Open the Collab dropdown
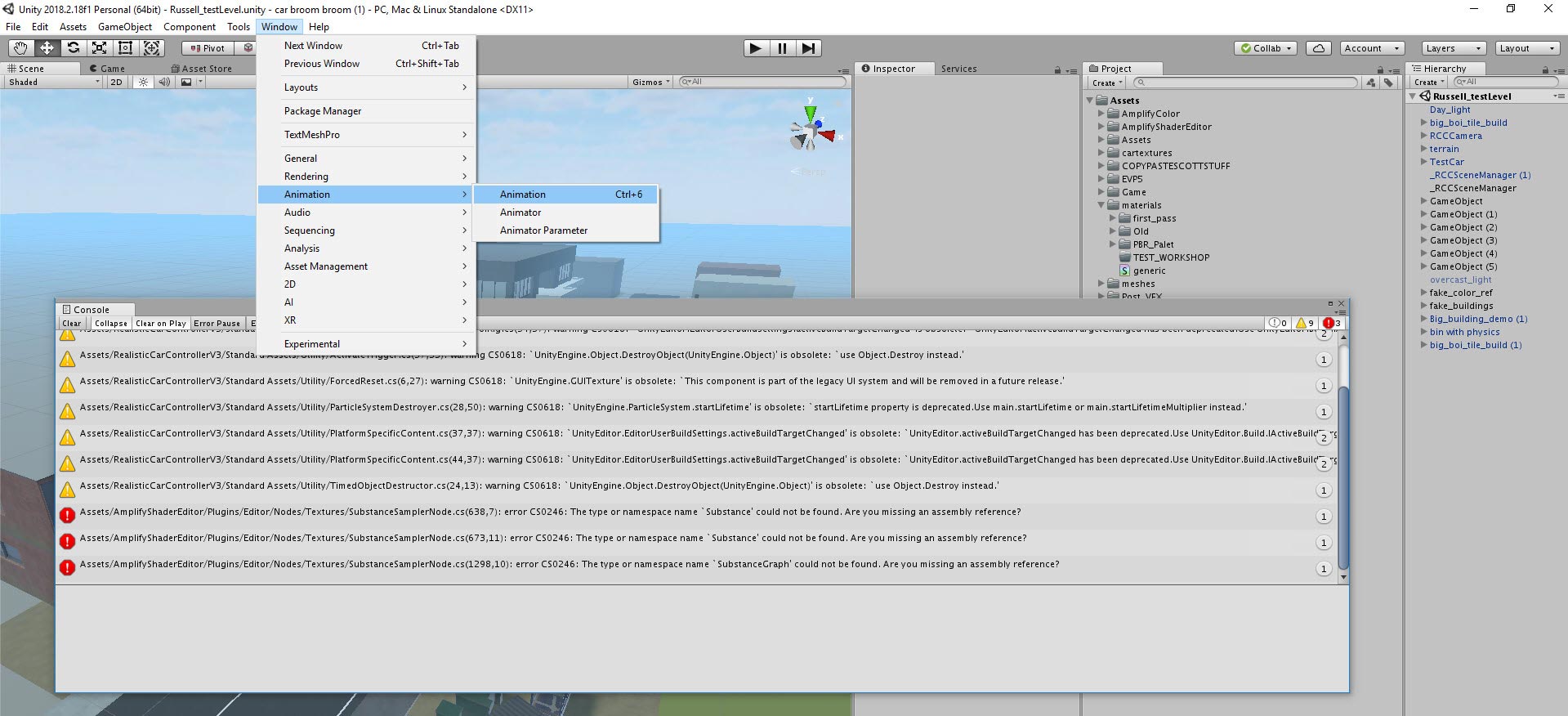 click(1266, 48)
